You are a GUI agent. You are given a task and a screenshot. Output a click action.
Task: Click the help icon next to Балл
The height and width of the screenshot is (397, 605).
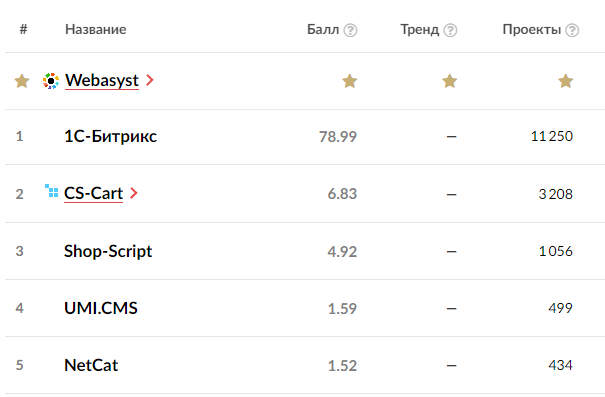[350, 30]
